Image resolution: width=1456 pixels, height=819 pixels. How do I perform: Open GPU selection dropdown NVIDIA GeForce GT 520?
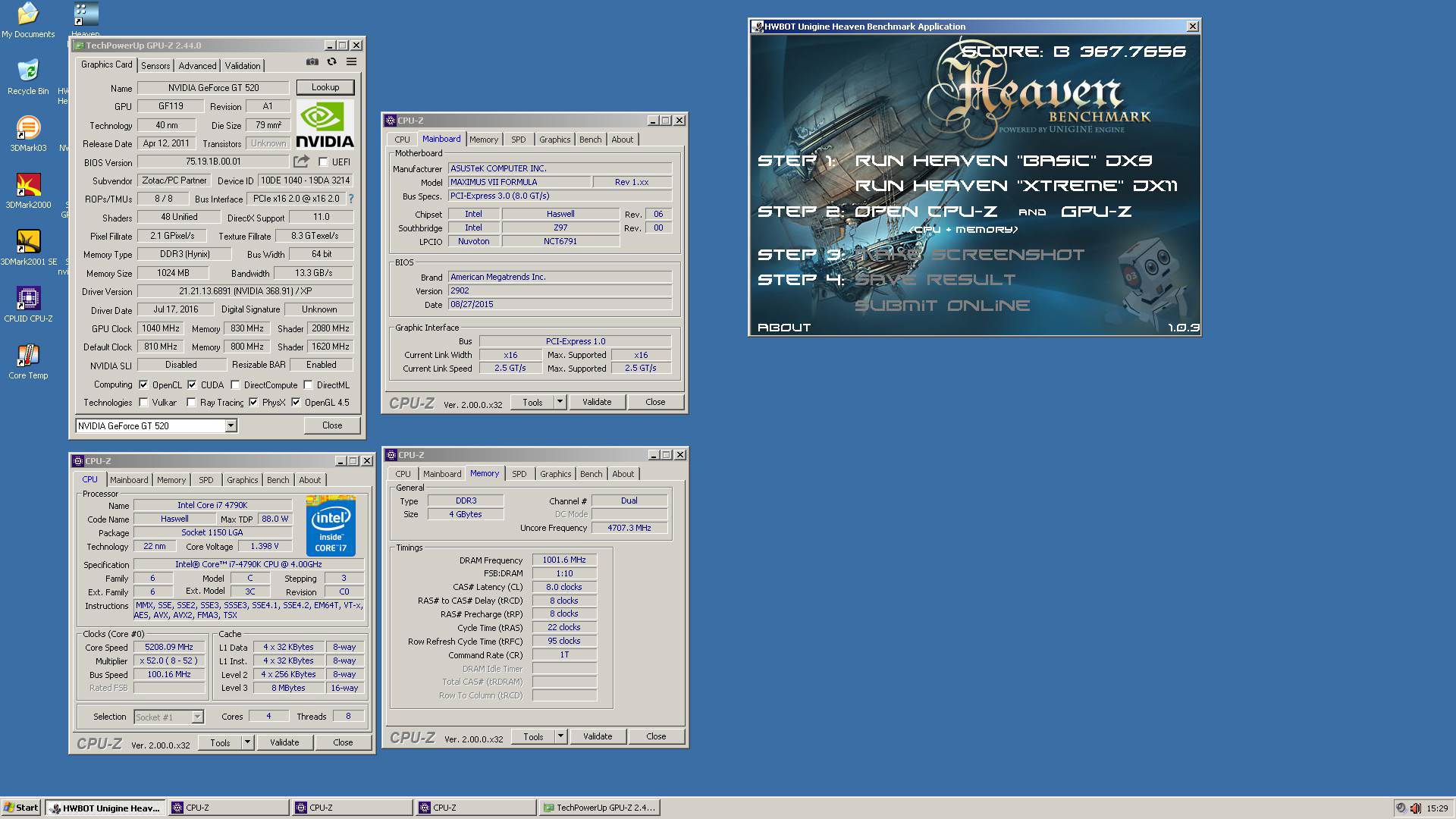click(156, 426)
